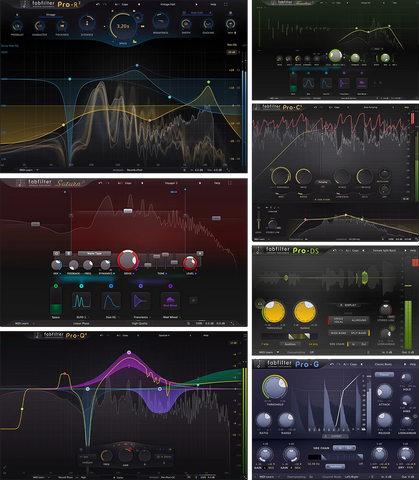
Task: Click the Mix knob in Saturn 2
Action: [56, 265]
